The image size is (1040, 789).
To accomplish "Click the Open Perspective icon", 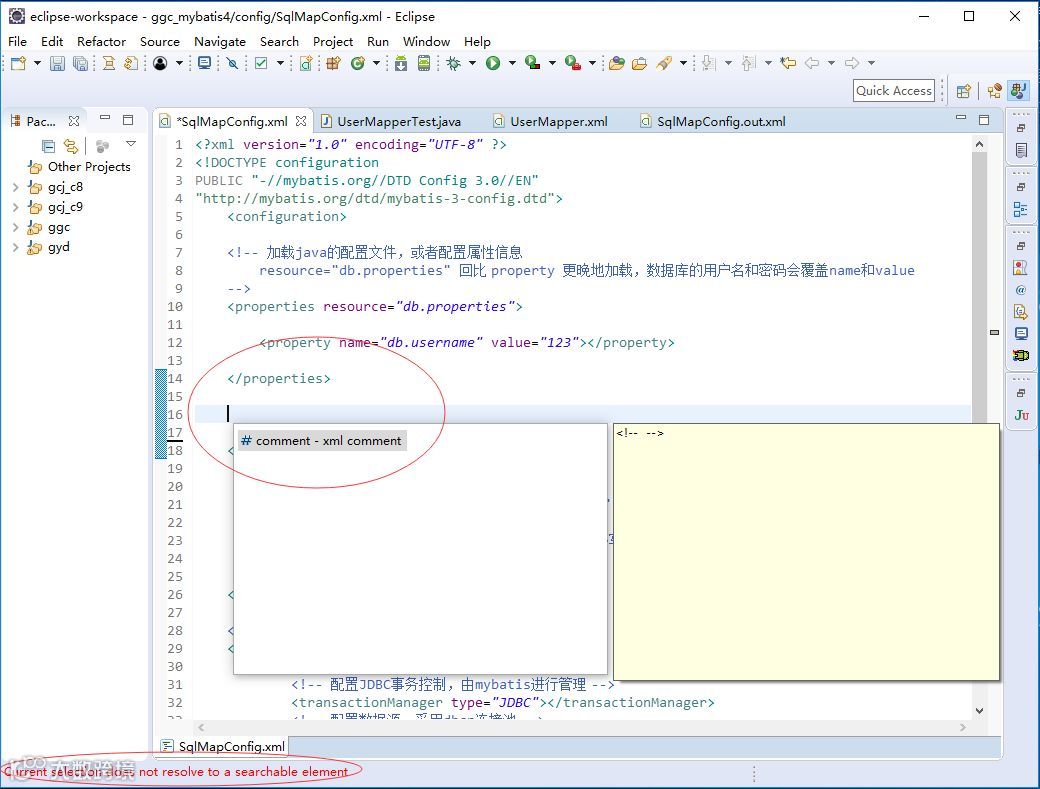I will (x=964, y=91).
